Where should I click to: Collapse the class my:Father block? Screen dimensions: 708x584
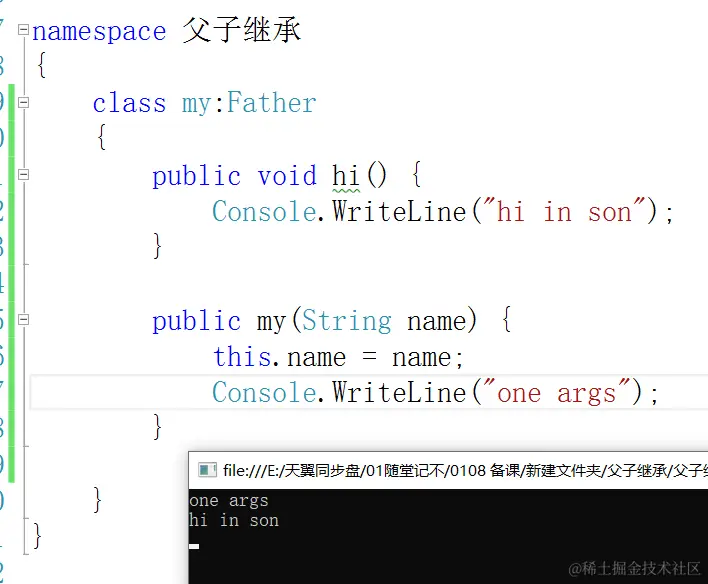click(x=23, y=103)
